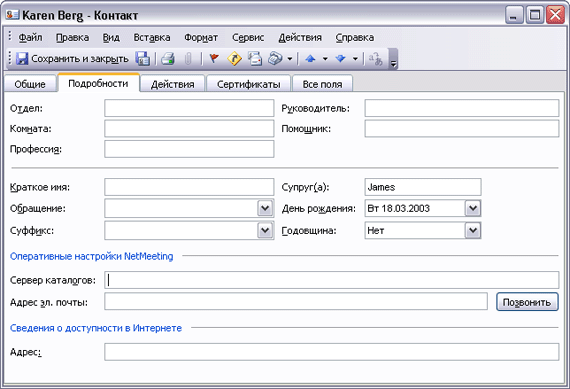570x389 pixels.
Task: Click the Годовщина value Нет
Action: (x=376, y=230)
